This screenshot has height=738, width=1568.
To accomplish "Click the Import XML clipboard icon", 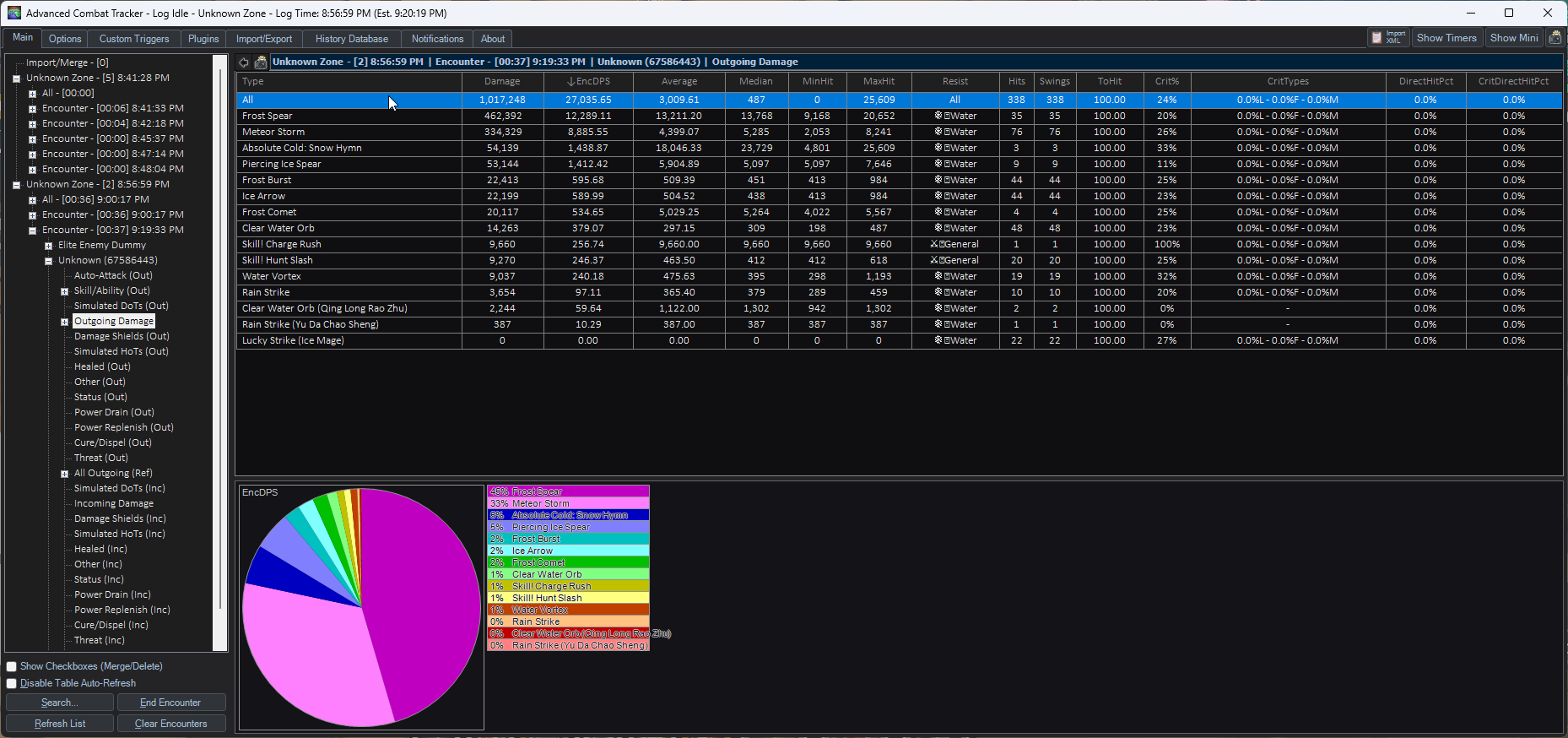I will (x=1377, y=38).
